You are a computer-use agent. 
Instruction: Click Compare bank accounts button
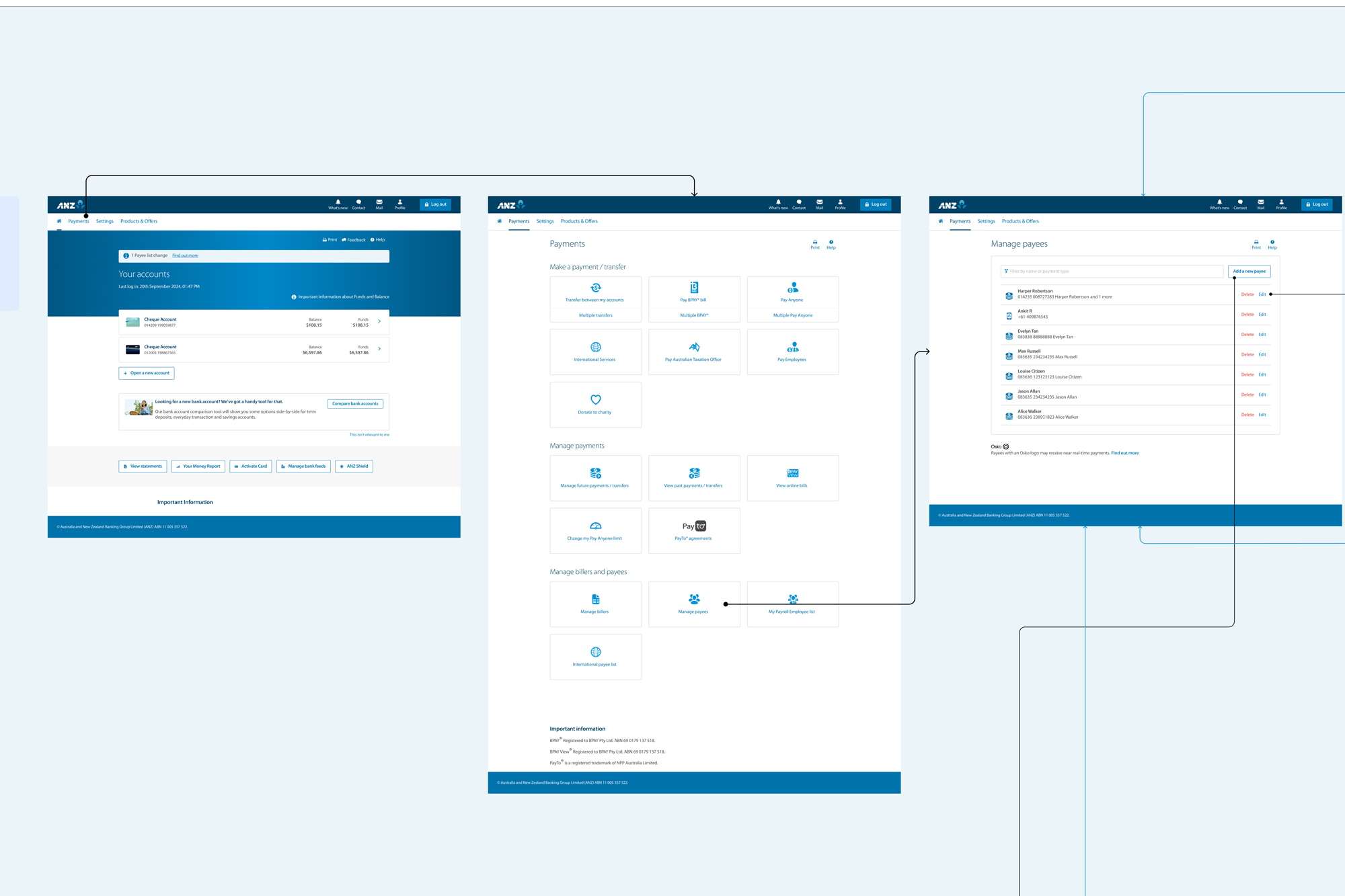coord(355,404)
